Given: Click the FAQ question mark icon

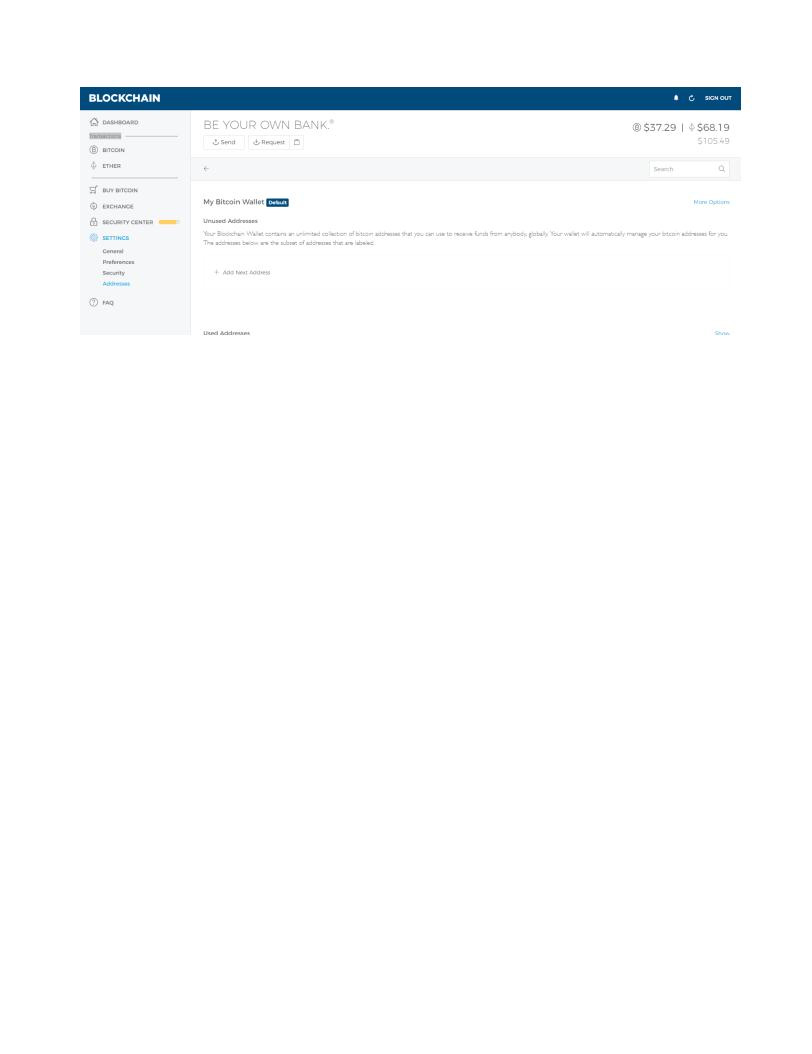Looking at the screenshot, I should pos(93,302).
